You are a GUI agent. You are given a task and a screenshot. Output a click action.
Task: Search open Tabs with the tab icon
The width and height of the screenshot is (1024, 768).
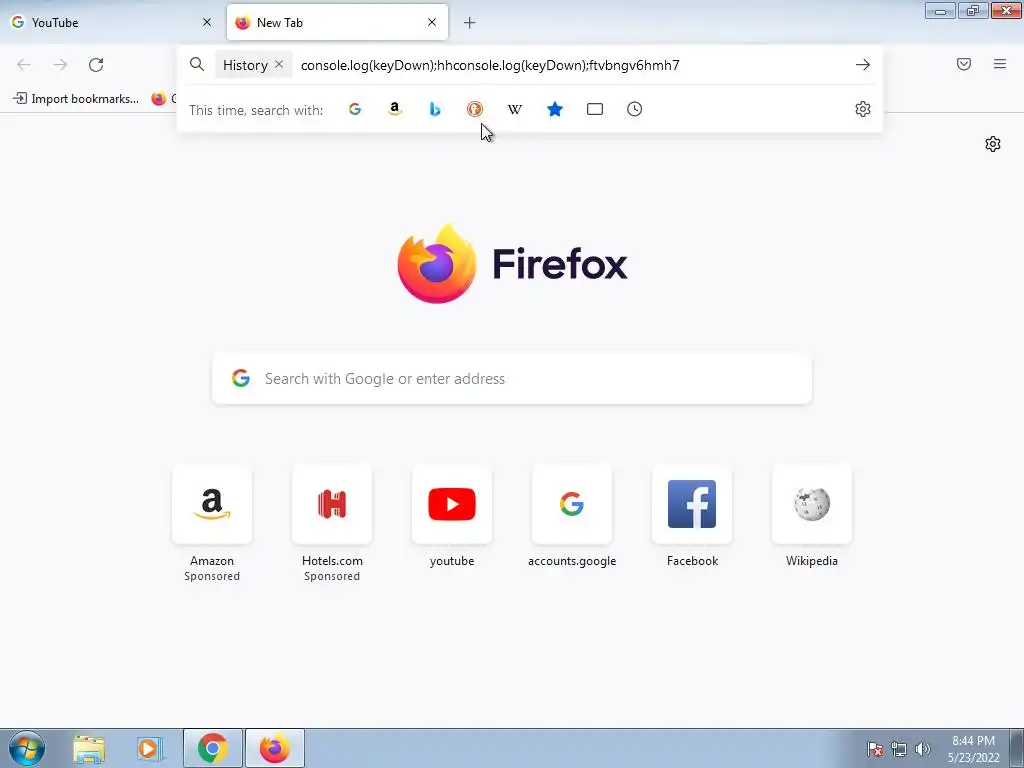pyautogui.click(x=595, y=109)
